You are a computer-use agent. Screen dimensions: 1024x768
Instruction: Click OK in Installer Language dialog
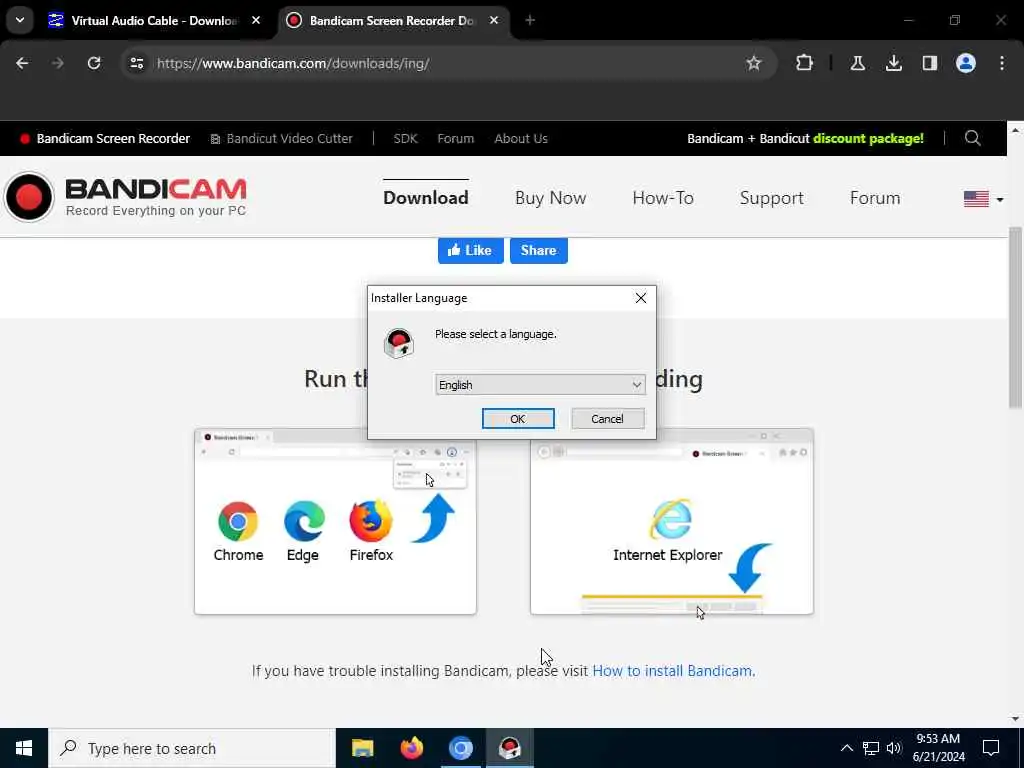pos(518,419)
